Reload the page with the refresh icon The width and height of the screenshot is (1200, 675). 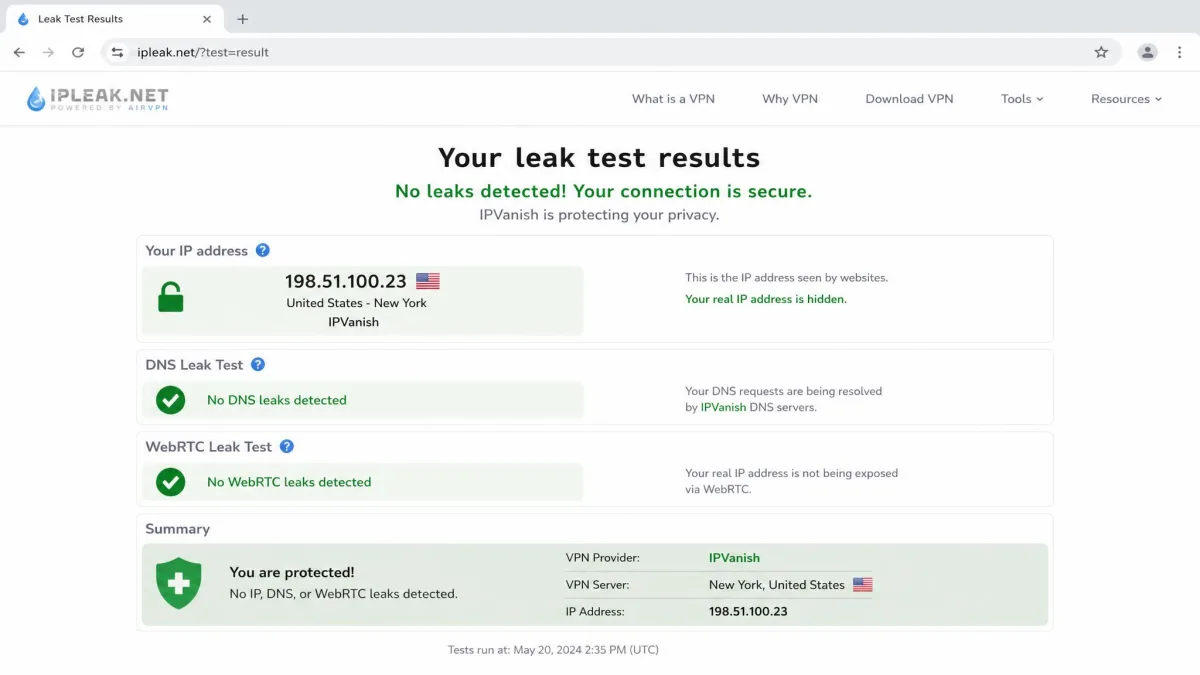78,52
